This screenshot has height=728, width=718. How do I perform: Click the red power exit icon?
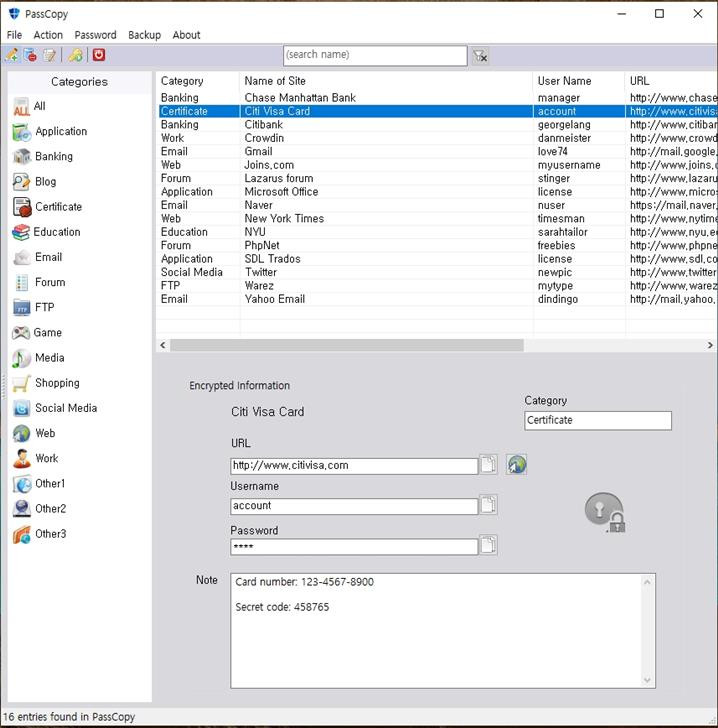[x=98, y=55]
